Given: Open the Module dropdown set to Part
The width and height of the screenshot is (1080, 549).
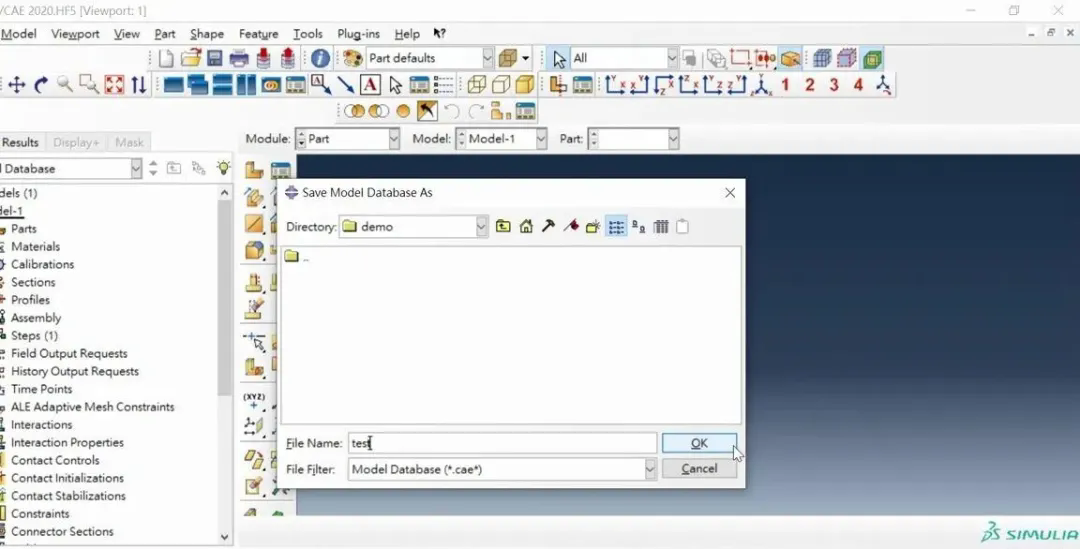Looking at the screenshot, I should pos(393,139).
